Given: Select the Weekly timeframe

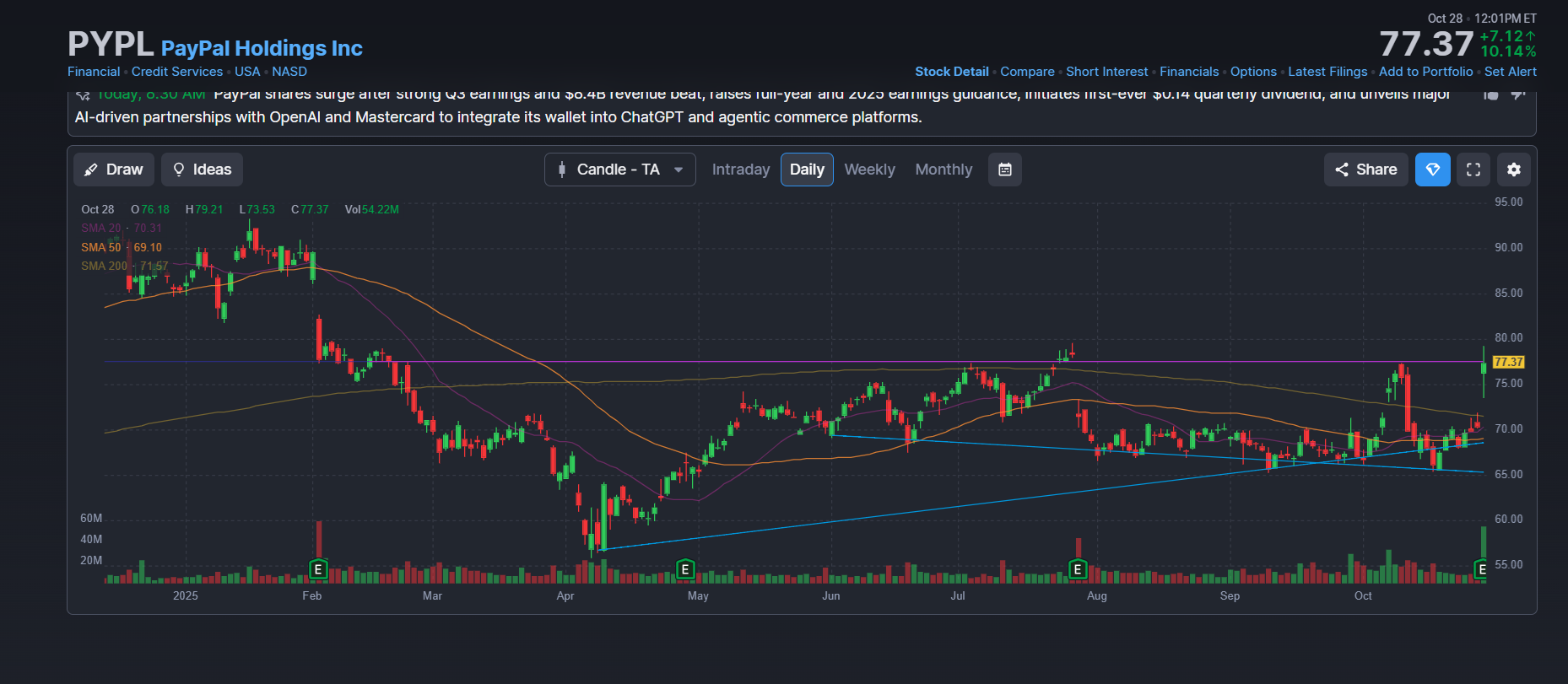Looking at the screenshot, I should pos(869,170).
